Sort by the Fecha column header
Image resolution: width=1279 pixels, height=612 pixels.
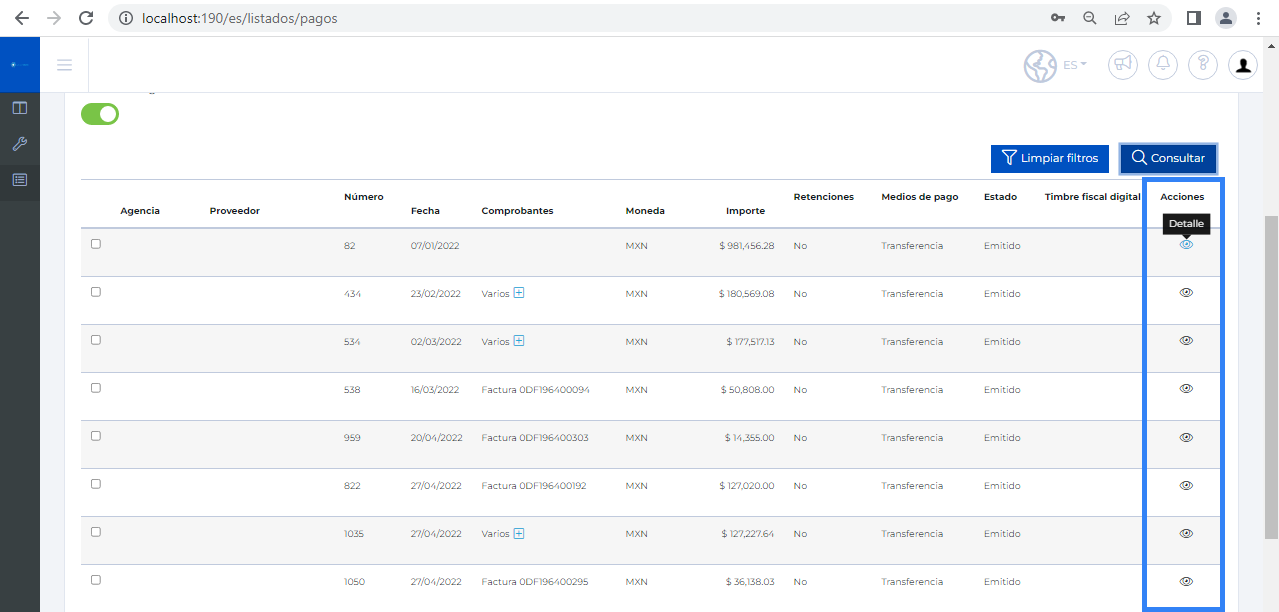point(425,211)
